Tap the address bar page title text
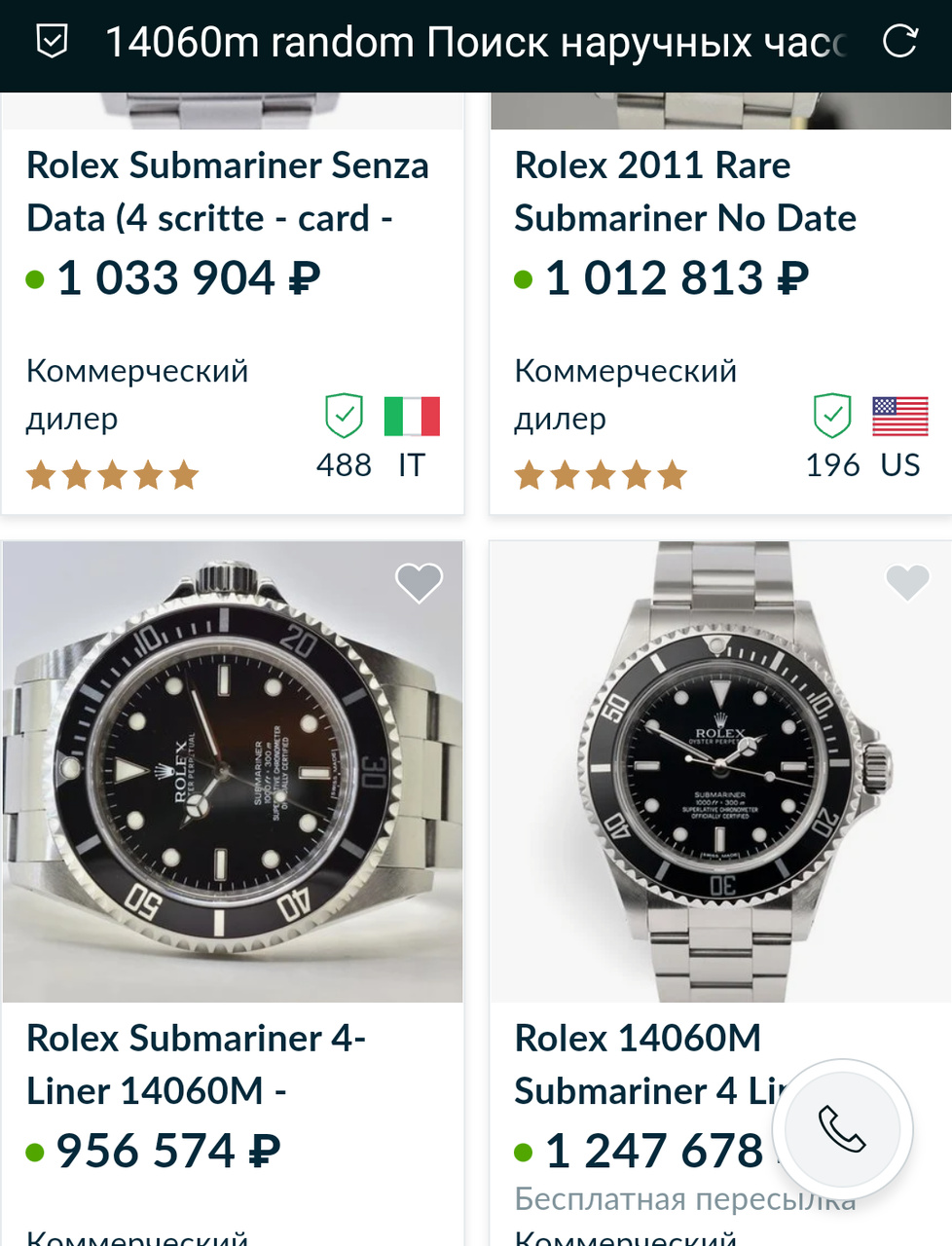Image resolution: width=952 pixels, height=1246 pixels. click(x=475, y=43)
